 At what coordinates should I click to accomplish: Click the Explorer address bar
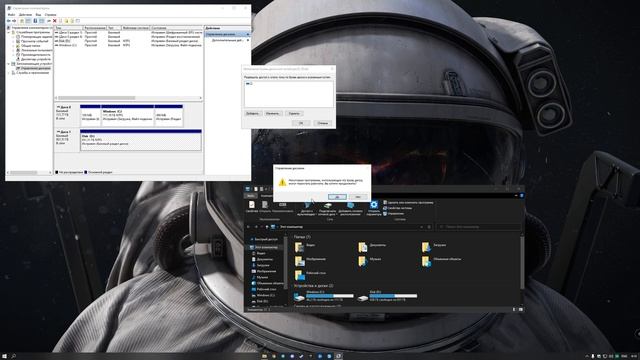348,227
